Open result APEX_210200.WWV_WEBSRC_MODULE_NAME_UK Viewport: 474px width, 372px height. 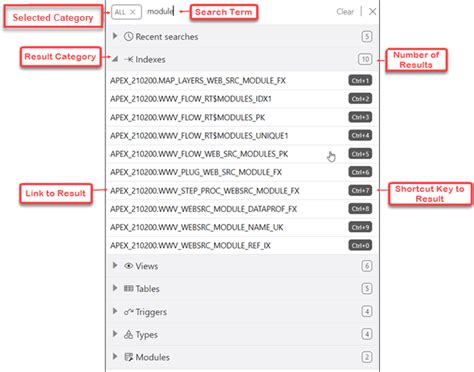pos(196,227)
